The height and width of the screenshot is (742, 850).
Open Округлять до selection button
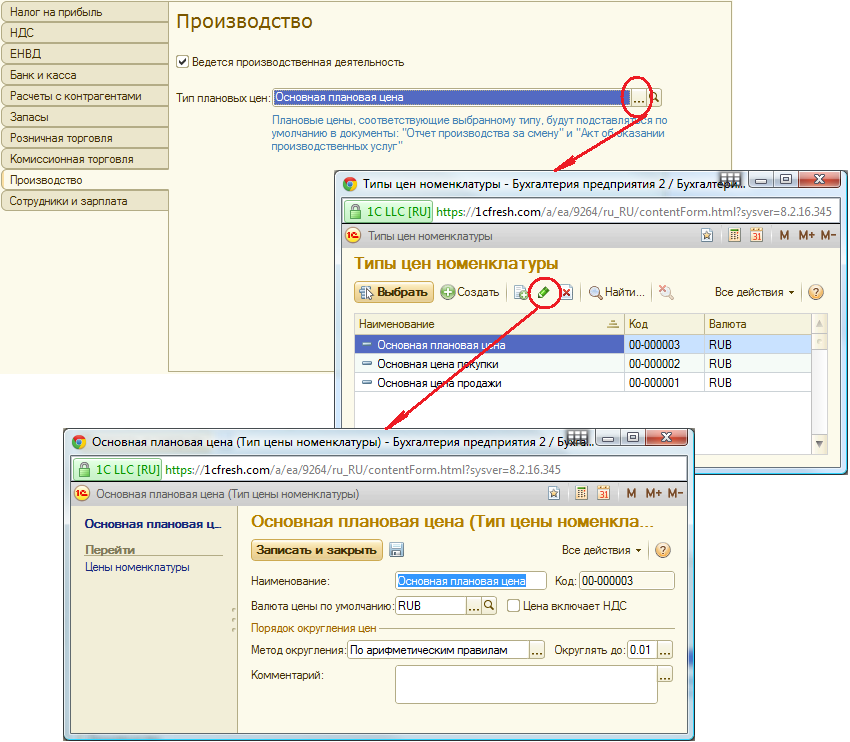(665, 650)
